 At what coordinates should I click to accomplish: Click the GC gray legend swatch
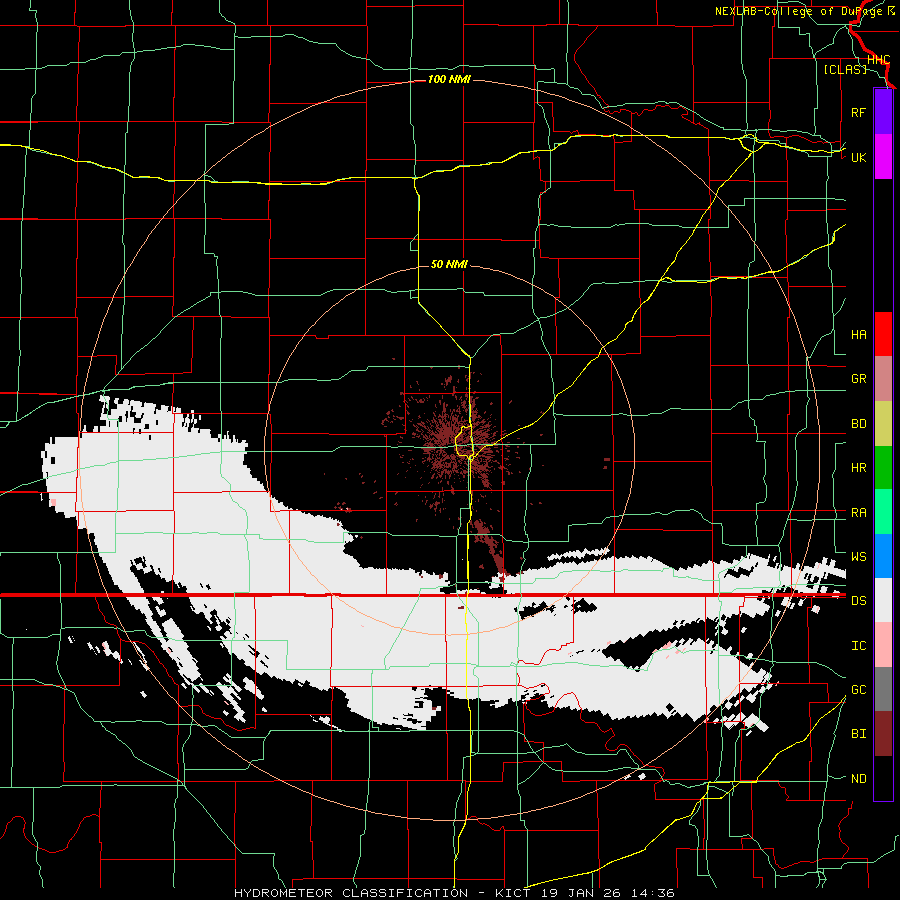click(883, 689)
